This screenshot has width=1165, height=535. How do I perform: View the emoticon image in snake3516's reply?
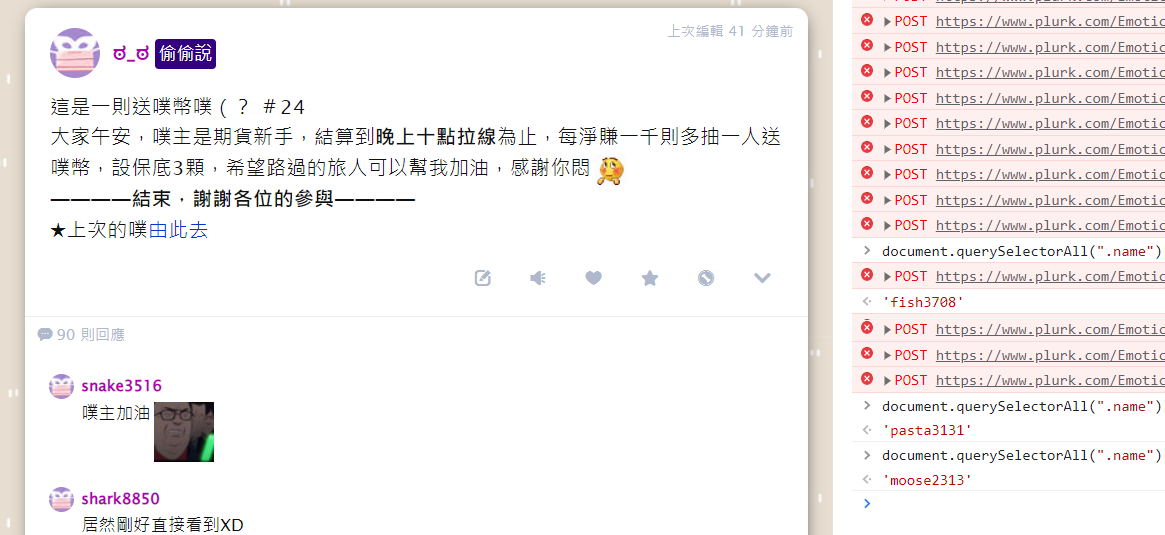[x=184, y=432]
